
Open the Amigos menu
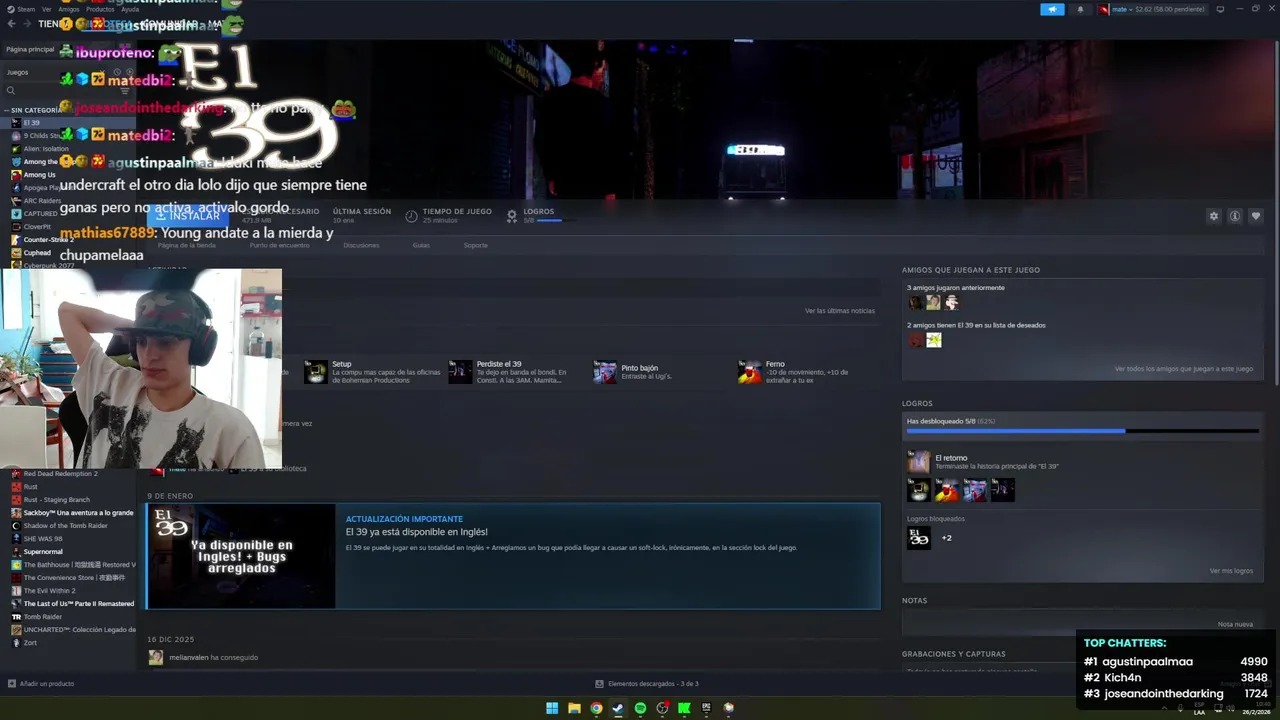[x=69, y=9]
